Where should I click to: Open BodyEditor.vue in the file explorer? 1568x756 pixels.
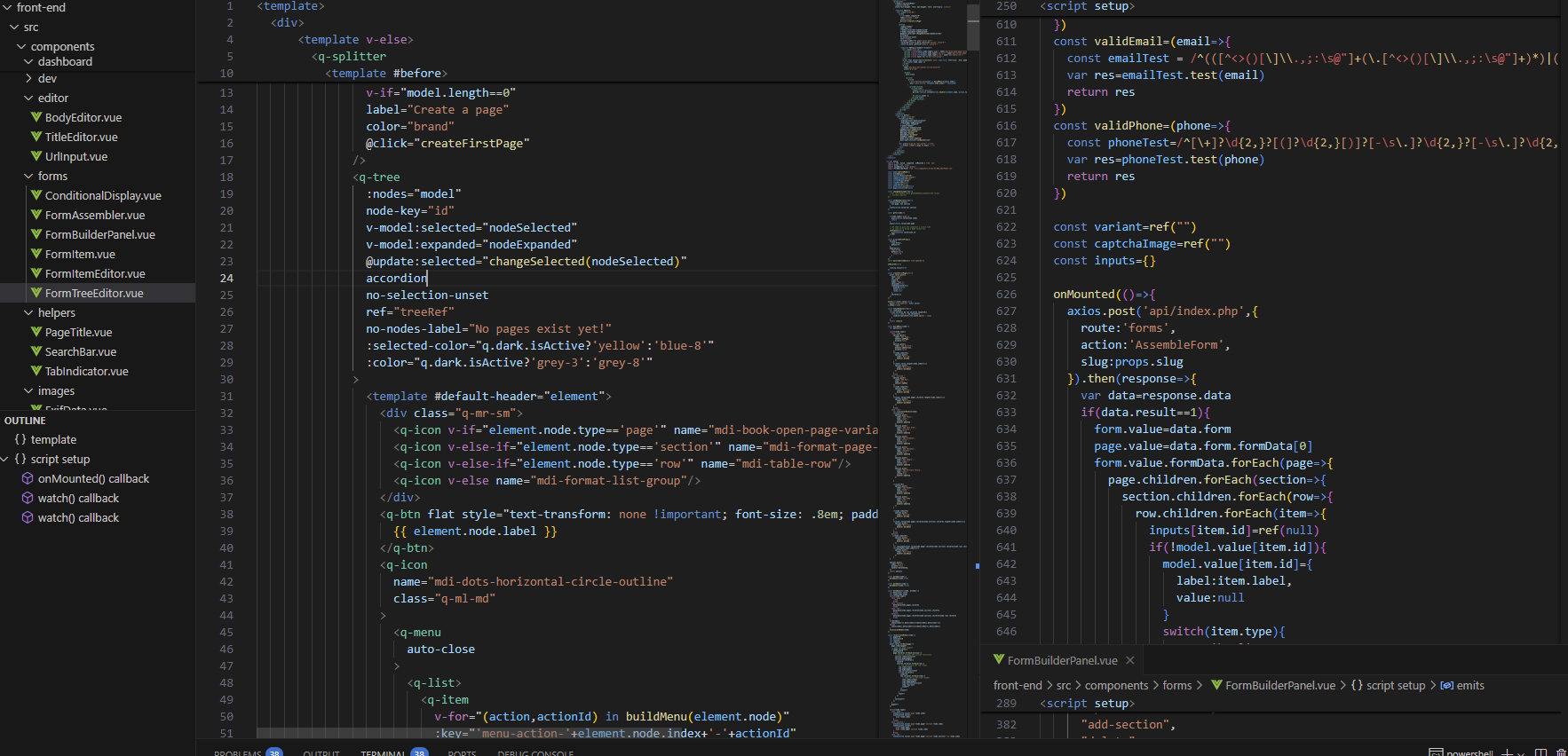[x=83, y=118]
